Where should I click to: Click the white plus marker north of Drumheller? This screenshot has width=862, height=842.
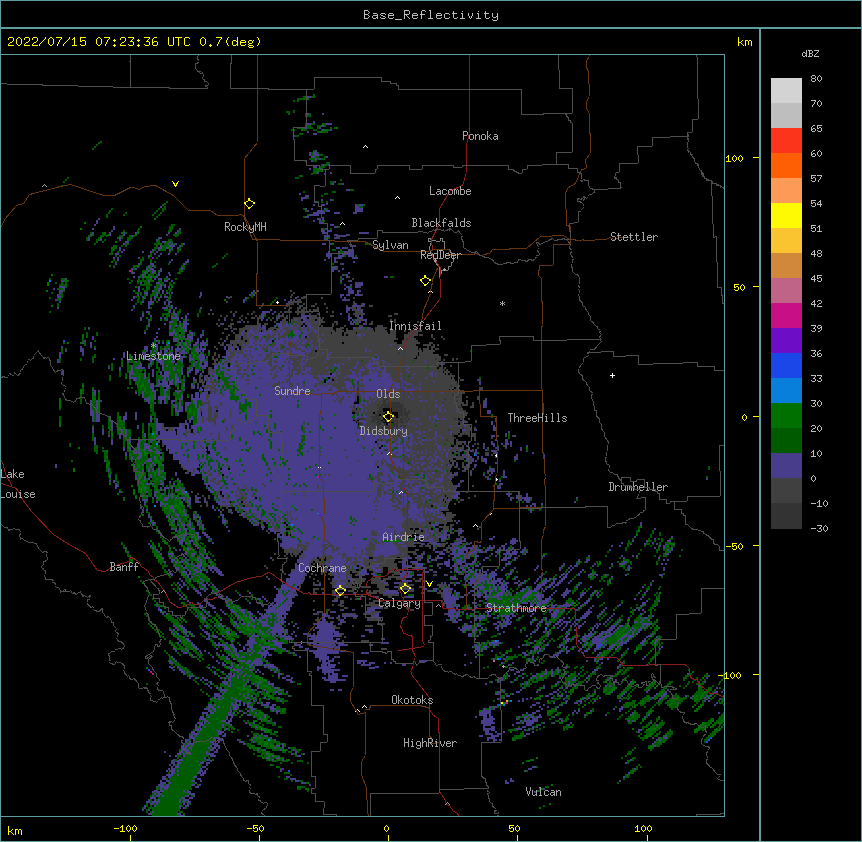(612, 375)
